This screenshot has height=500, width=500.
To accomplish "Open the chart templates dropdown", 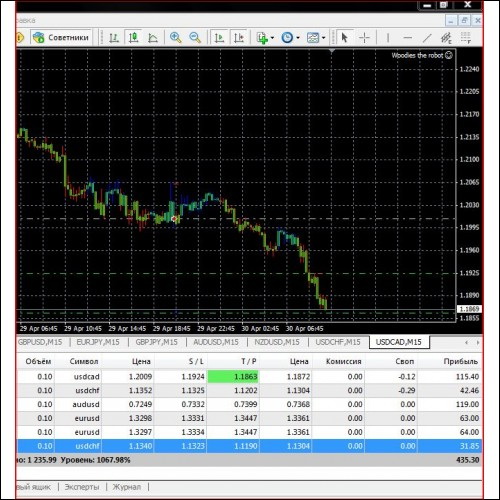I will tap(323, 38).
